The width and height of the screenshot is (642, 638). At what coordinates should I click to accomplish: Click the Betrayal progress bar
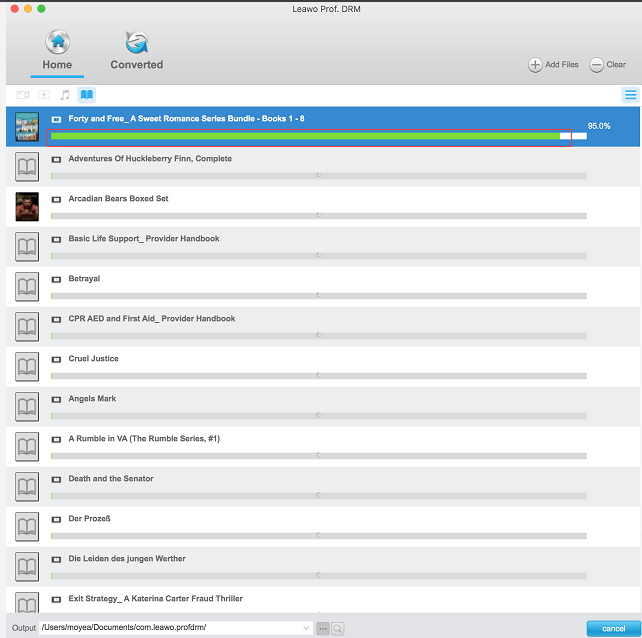click(319, 296)
